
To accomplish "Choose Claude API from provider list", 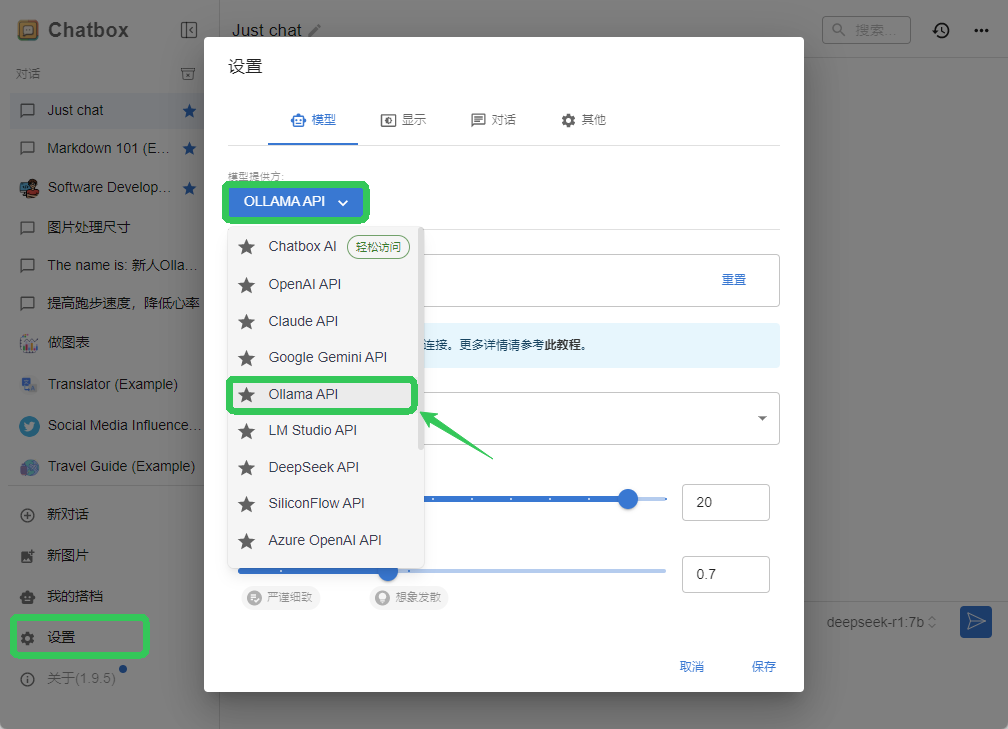I will (323, 321).
